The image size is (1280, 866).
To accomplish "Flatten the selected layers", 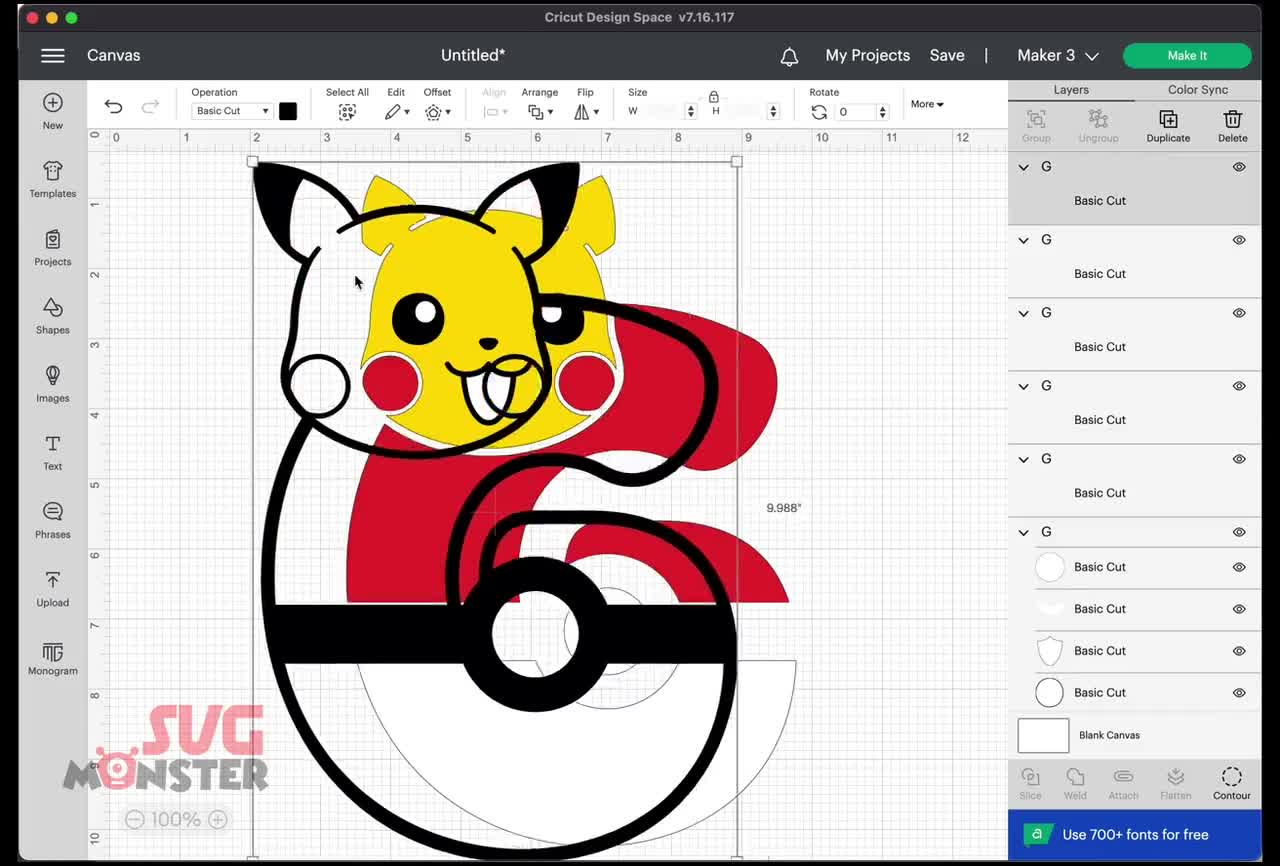I will 1175,782.
